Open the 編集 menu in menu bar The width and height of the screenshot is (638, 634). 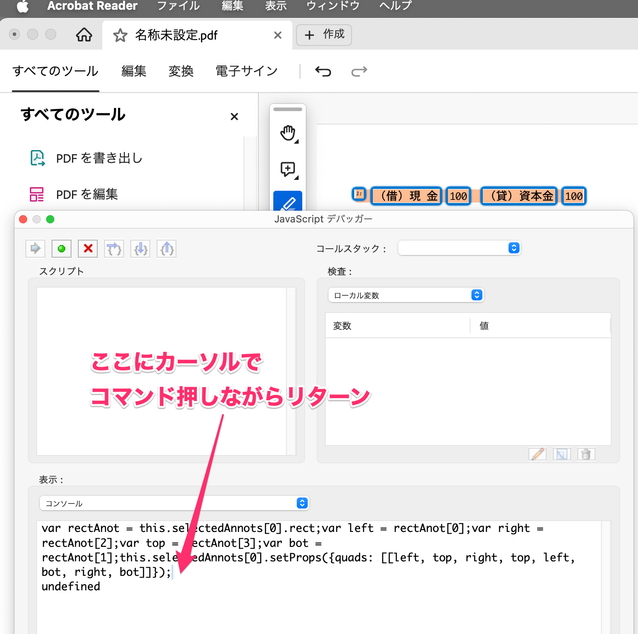(x=232, y=6)
